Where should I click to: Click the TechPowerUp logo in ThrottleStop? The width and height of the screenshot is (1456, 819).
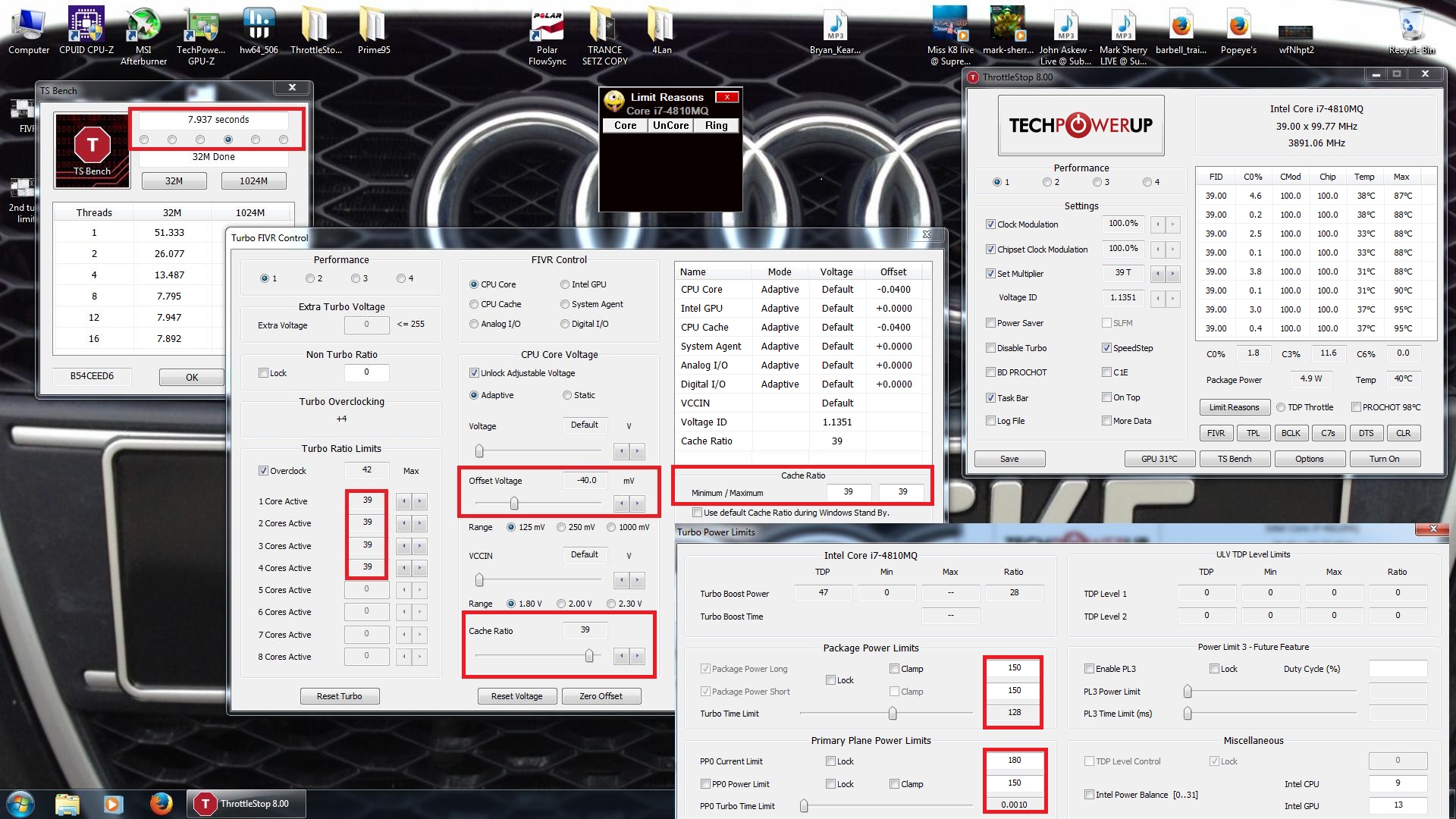pyautogui.click(x=1081, y=125)
